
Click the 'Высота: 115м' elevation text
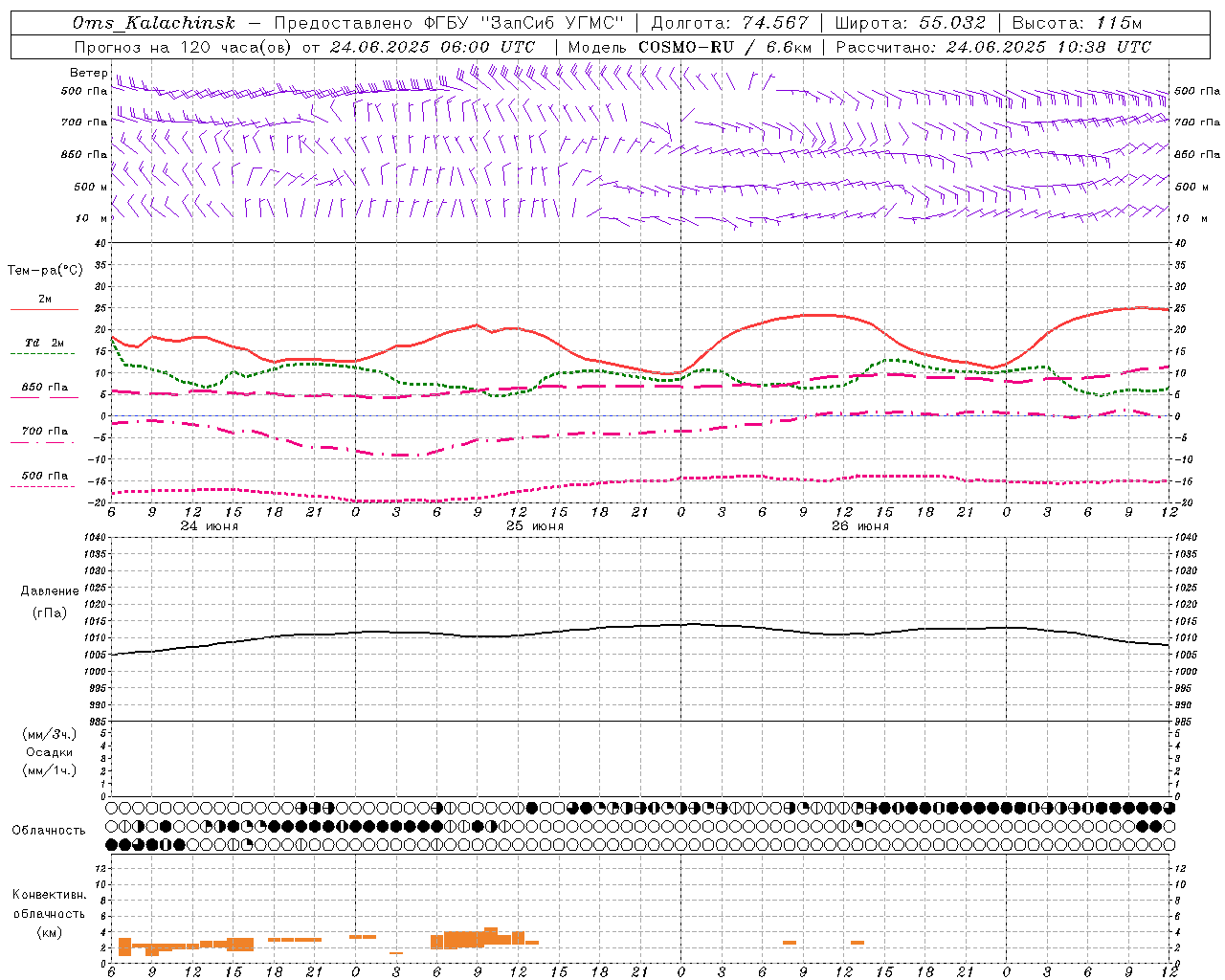tap(1077, 23)
